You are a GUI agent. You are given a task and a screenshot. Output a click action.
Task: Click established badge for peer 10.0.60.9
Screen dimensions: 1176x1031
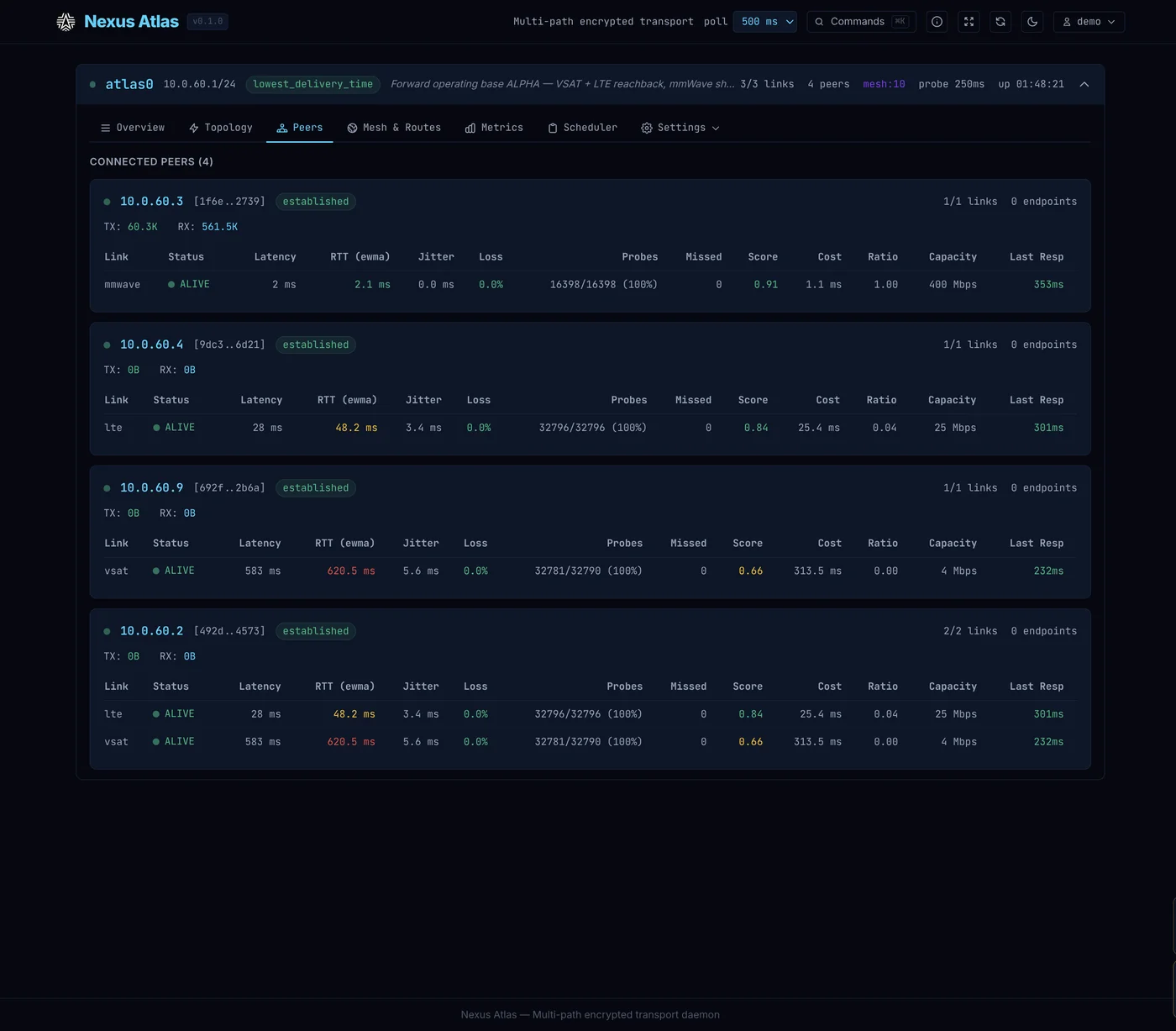point(316,488)
